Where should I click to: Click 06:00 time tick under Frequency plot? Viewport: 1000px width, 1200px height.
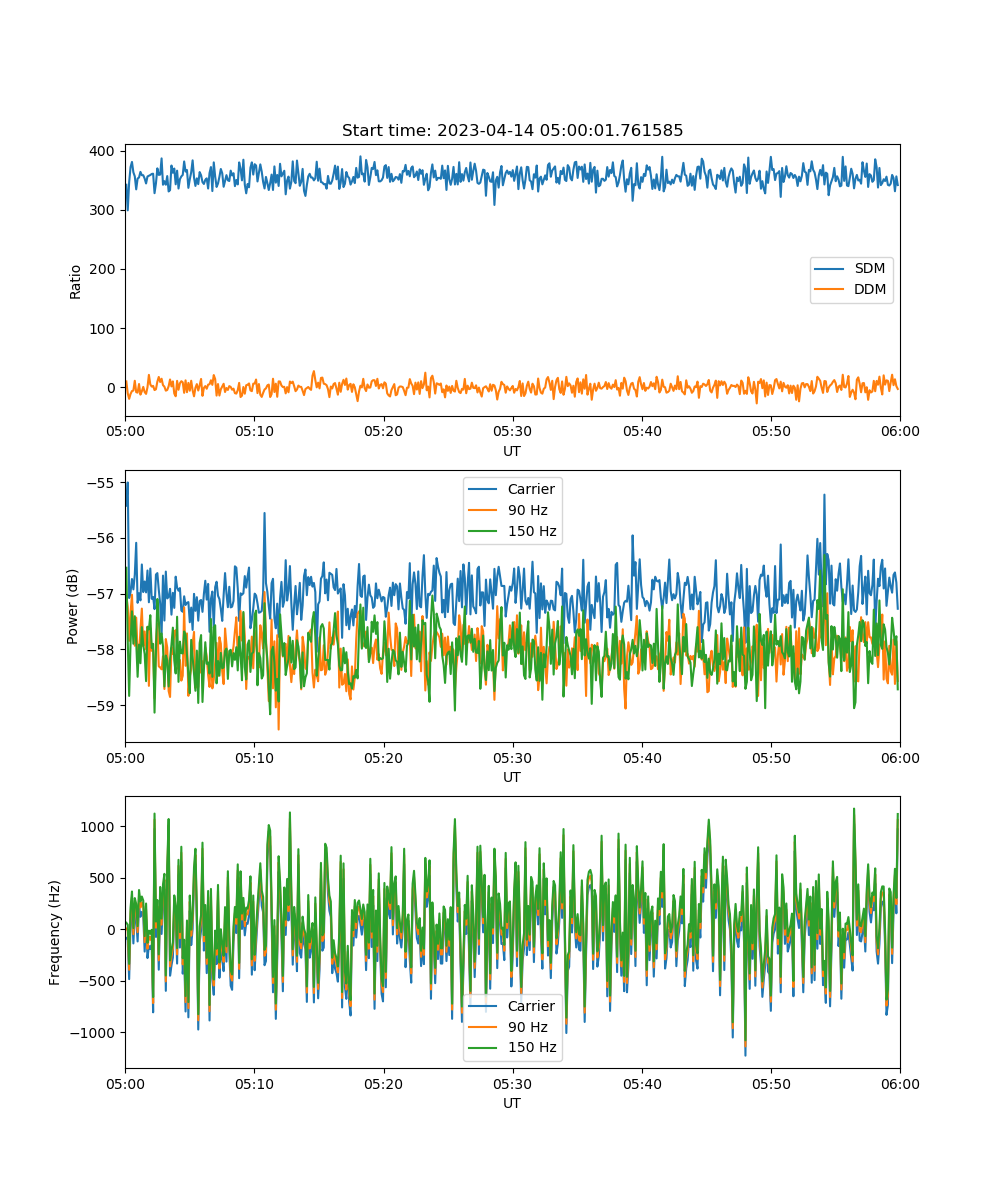[900, 1083]
